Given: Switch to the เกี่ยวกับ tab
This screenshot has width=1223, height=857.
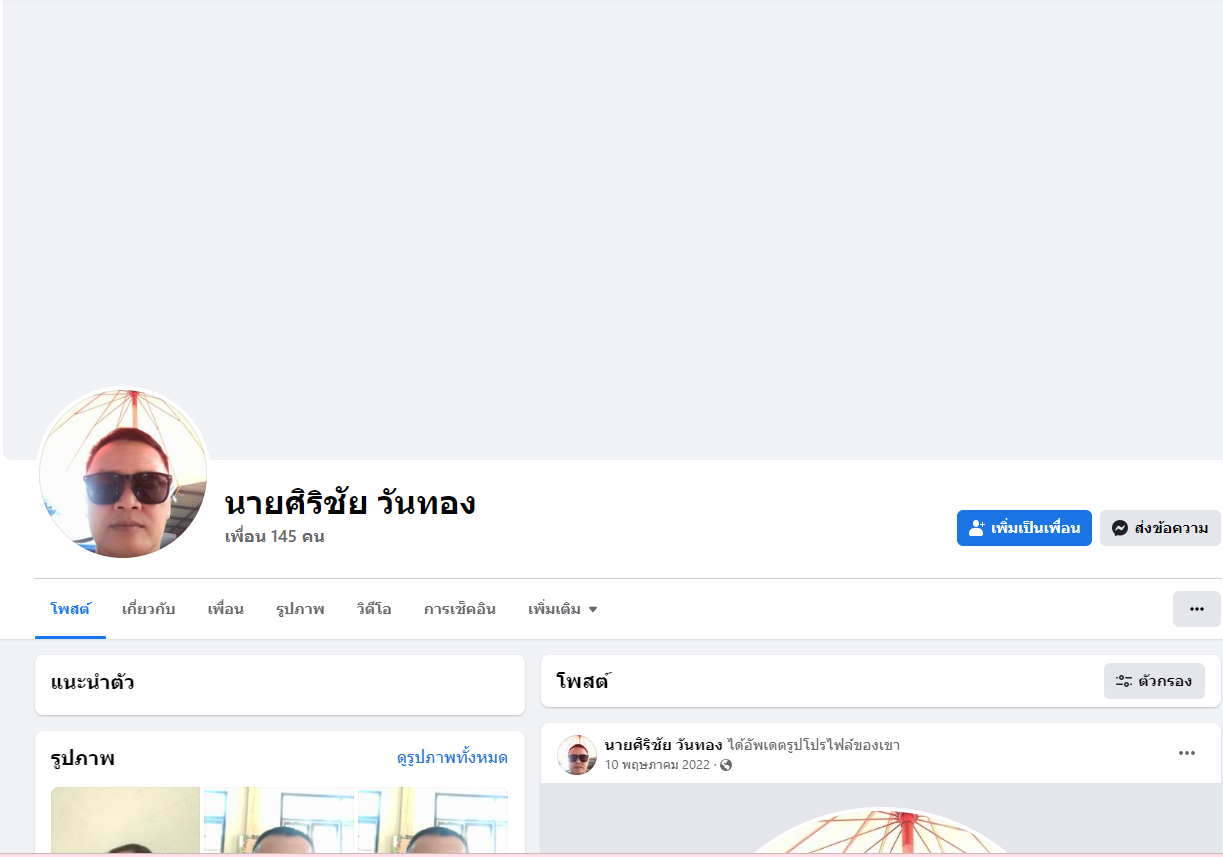Looking at the screenshot, I should (148, 609).
